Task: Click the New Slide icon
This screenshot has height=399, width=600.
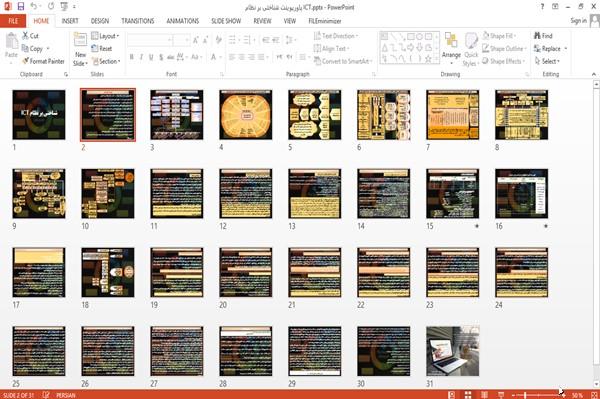Action: [80, 49]
